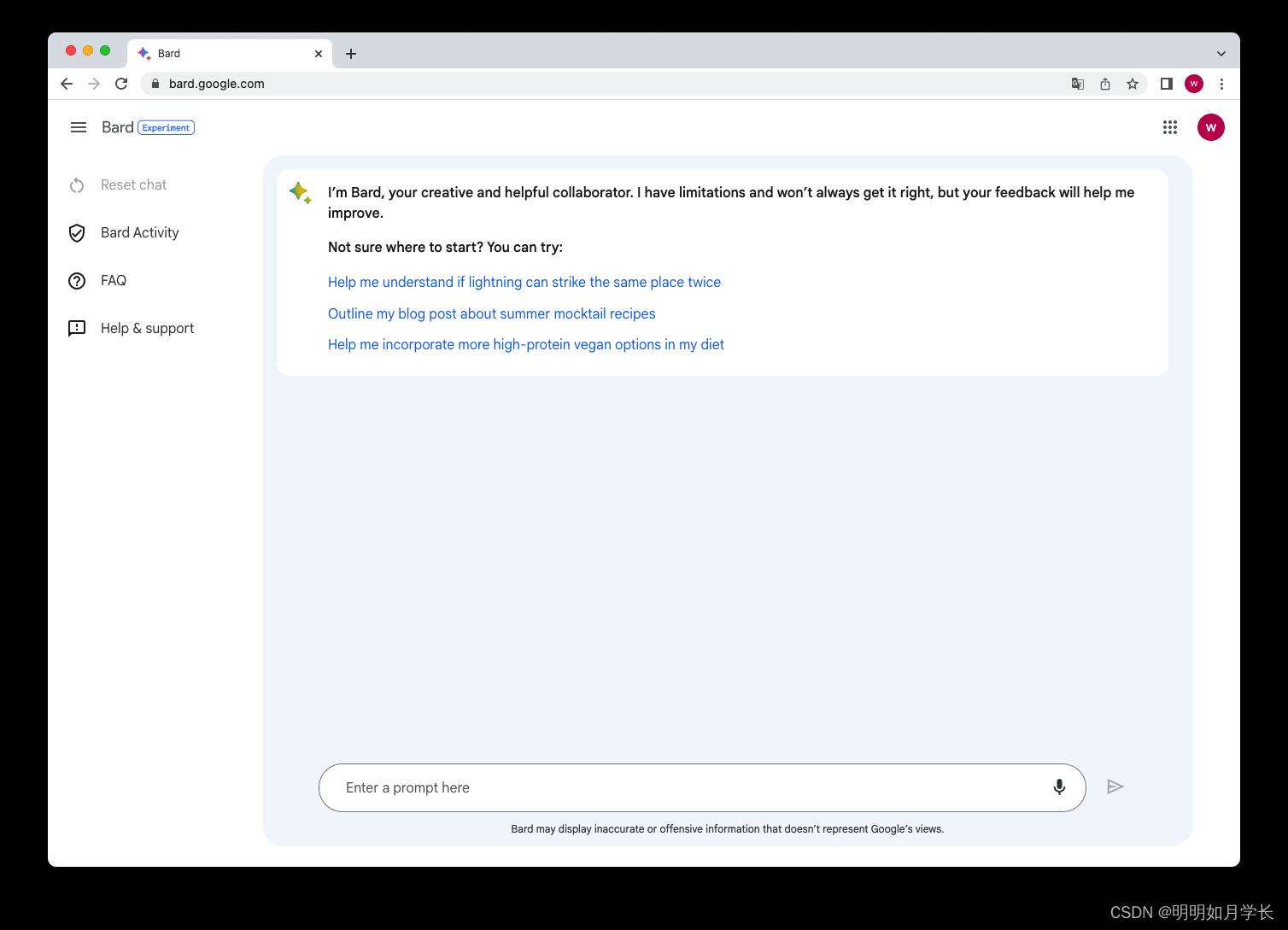Click the Experiment badge next to Bard

click(x=166, y=128)
